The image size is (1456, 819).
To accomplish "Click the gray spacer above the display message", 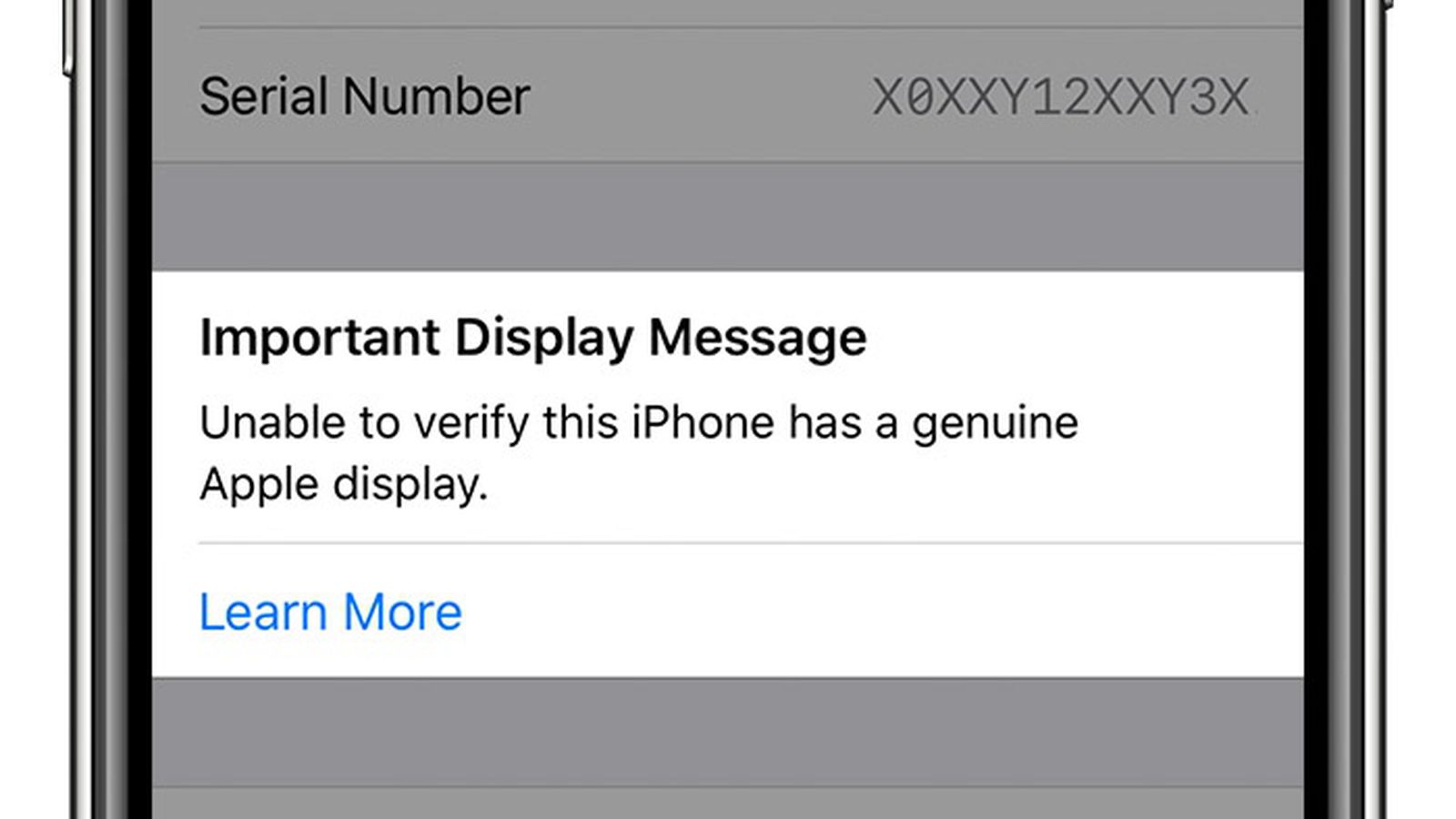I will (727, 217).
